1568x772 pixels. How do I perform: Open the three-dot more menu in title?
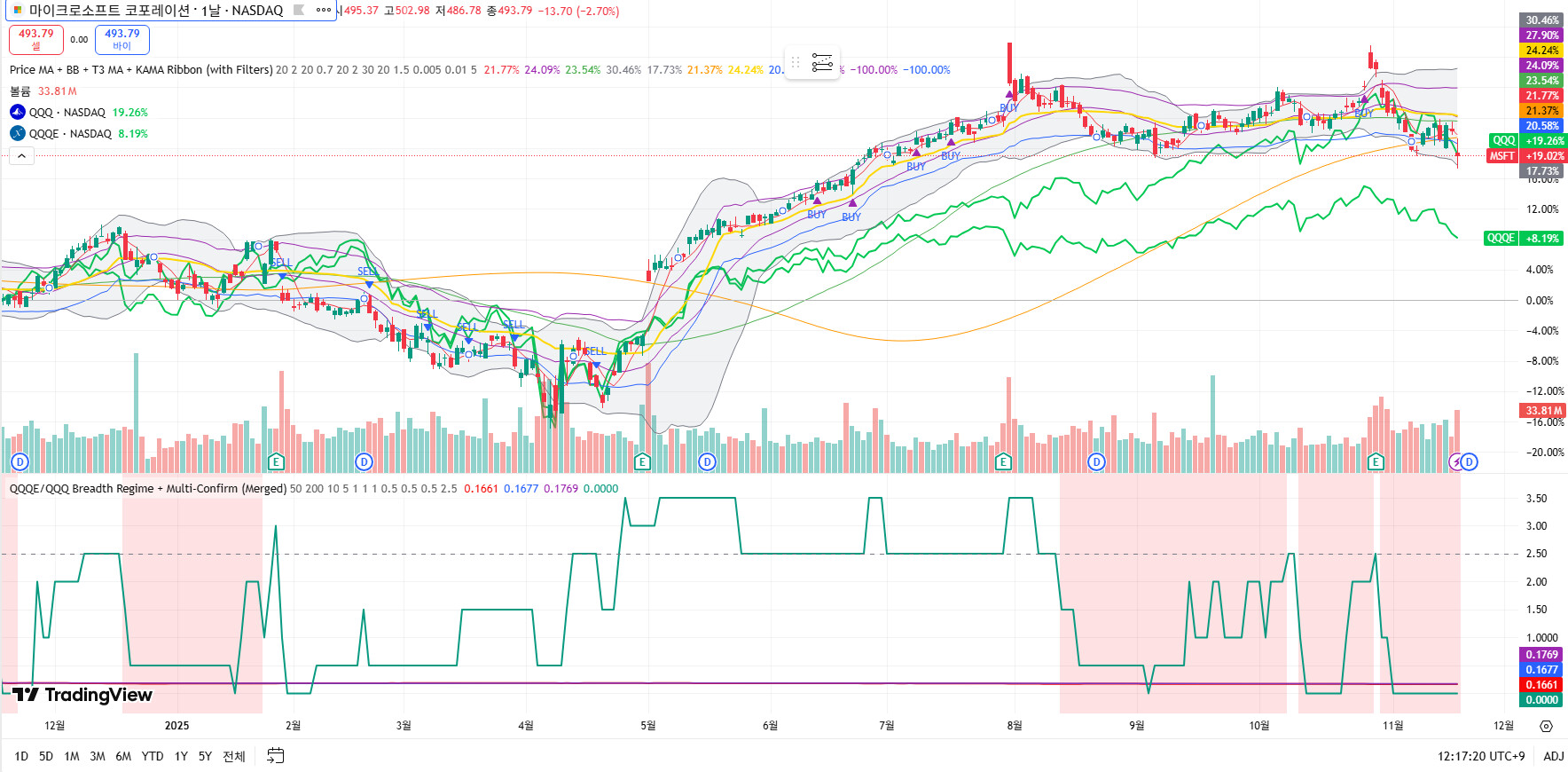click(324, 11)
